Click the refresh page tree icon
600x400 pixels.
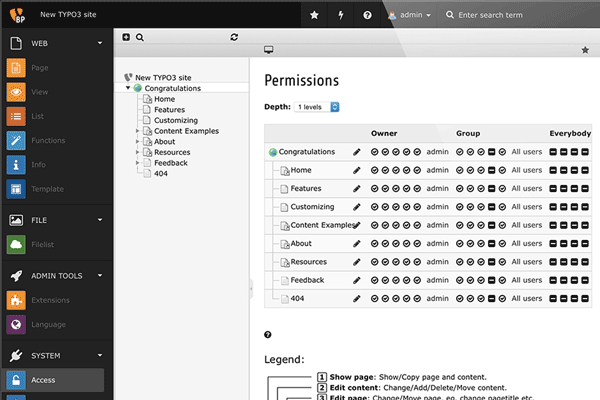coord(234,37)
